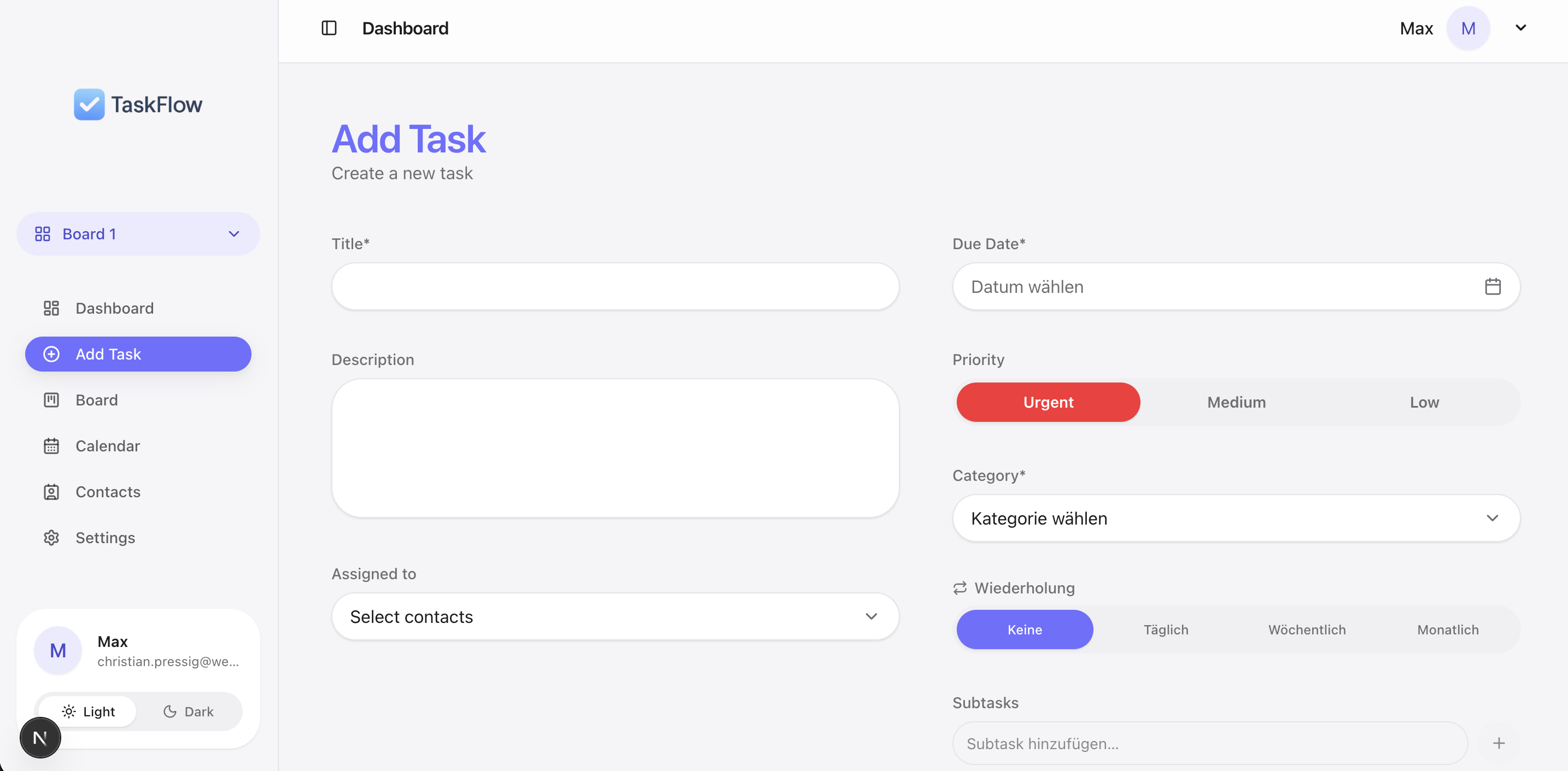The height and width of the screenshot is (771, 1568).
Task: Click the plus icon to add subtask
Action: pyautogui.click(x=1499, y=743)
